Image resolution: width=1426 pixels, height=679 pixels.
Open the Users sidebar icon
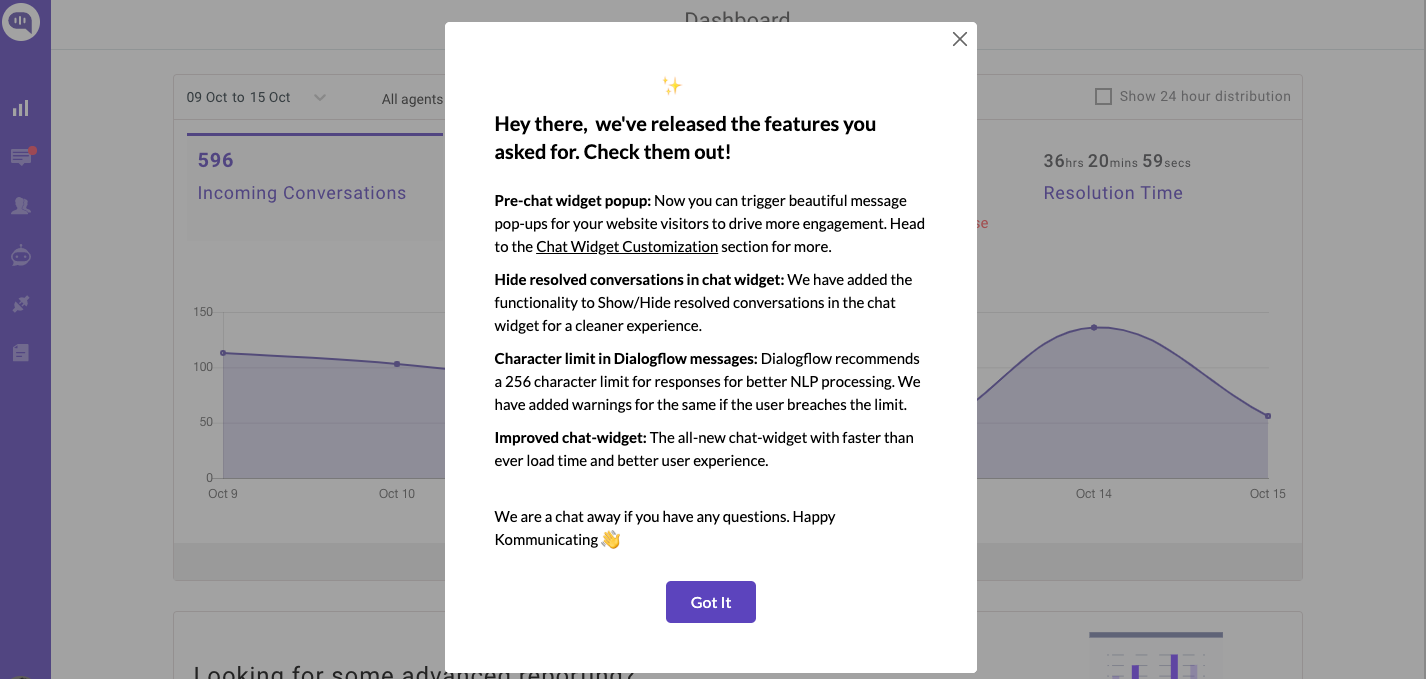point(21,206)
